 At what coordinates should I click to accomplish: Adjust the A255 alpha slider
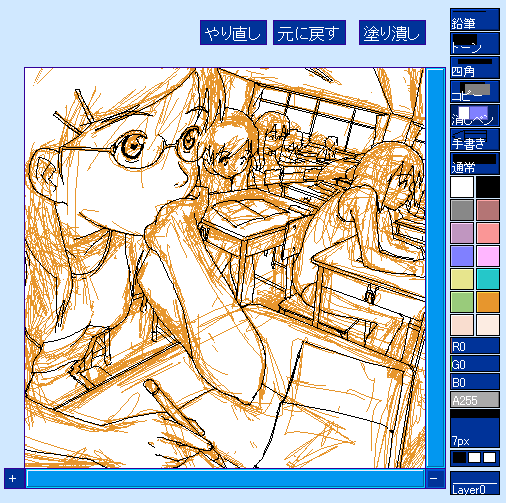click(475, 399)
